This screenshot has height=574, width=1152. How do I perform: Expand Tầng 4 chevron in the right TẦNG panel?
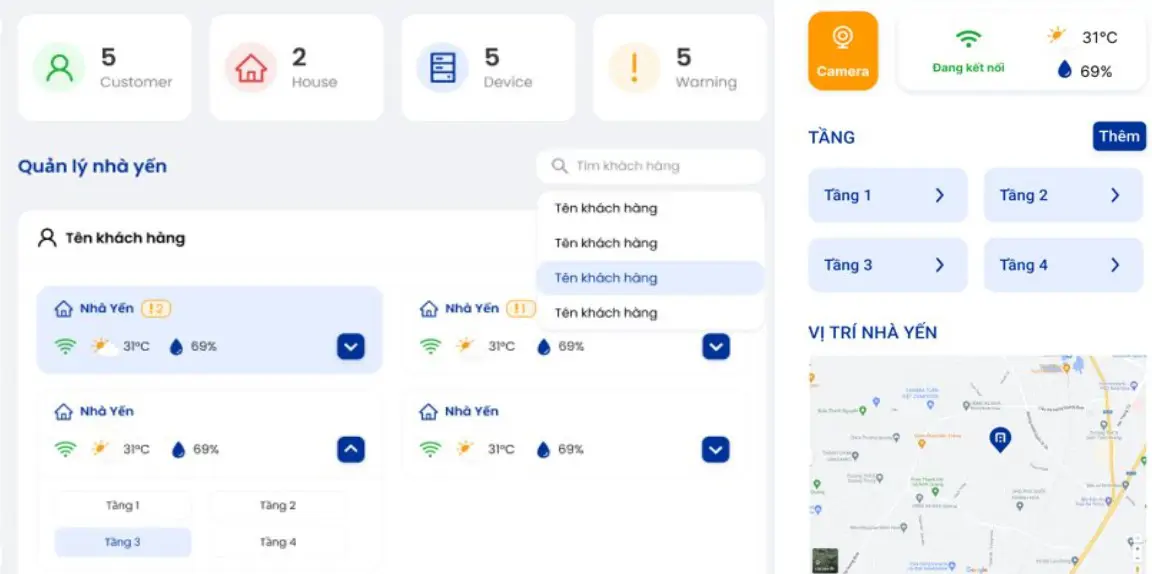point(1114,265)
